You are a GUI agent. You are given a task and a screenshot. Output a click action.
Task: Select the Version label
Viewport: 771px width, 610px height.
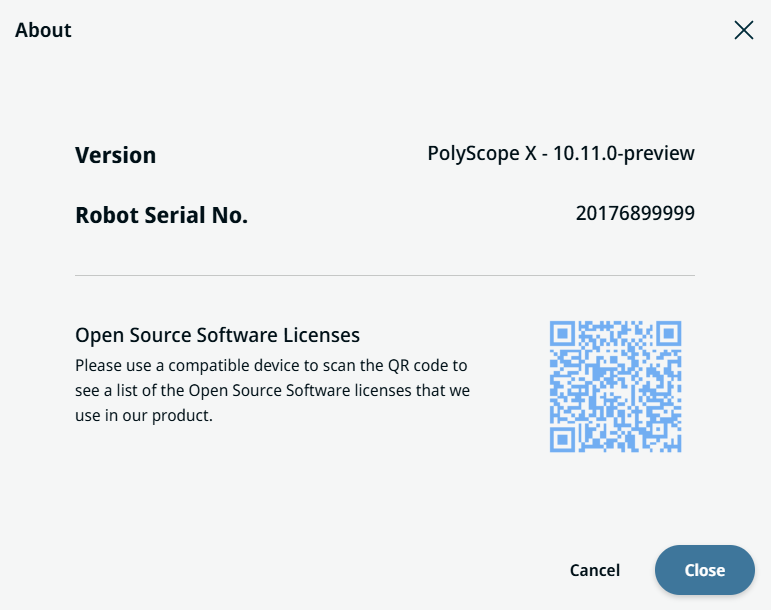pyautogui.click(x=116, y=155)
